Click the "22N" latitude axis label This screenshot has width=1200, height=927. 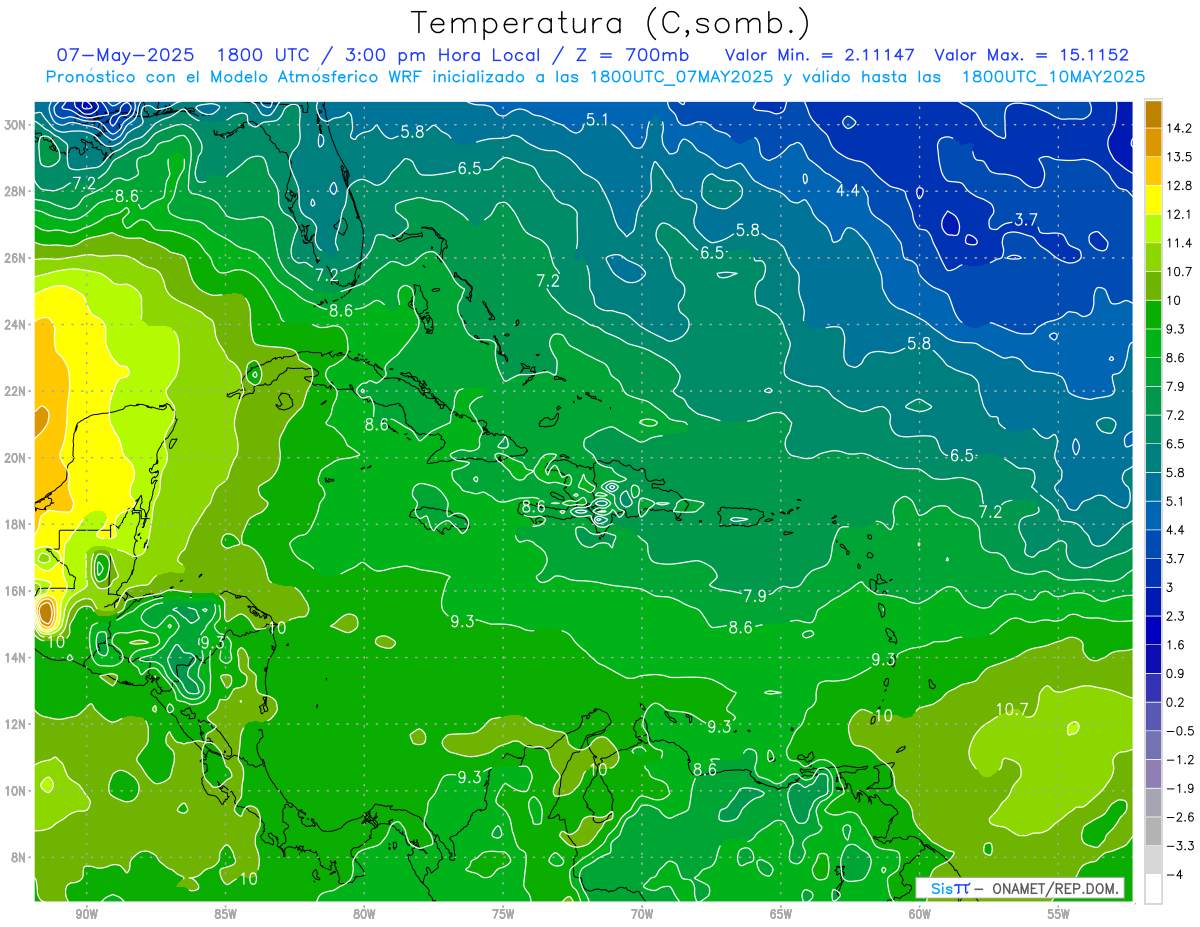pyautogui.click(x=15, y=391)
